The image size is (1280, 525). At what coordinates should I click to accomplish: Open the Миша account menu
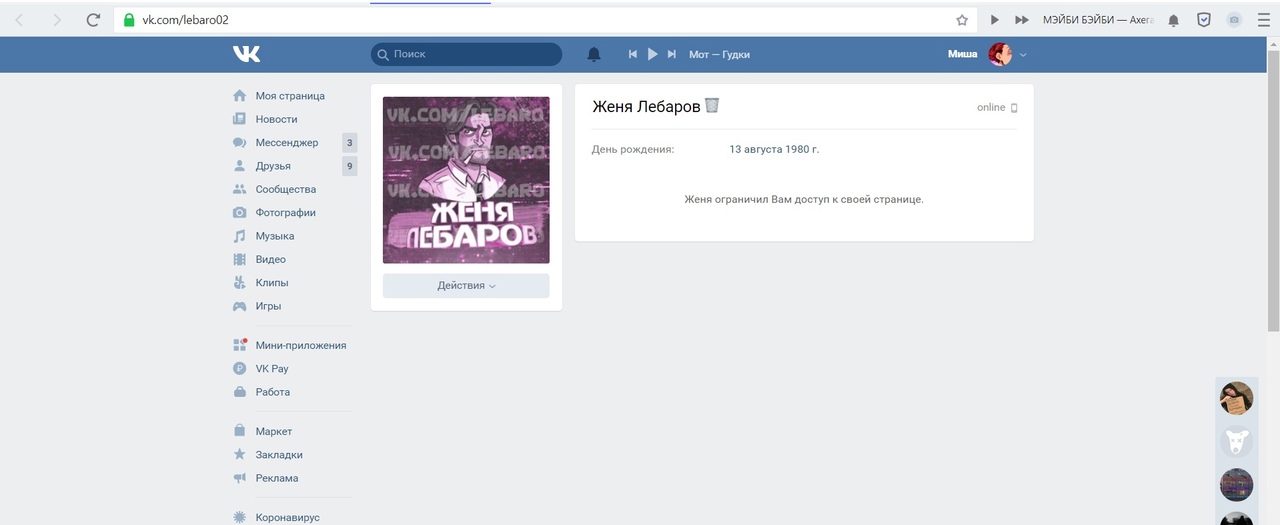(x=987, y=54)
